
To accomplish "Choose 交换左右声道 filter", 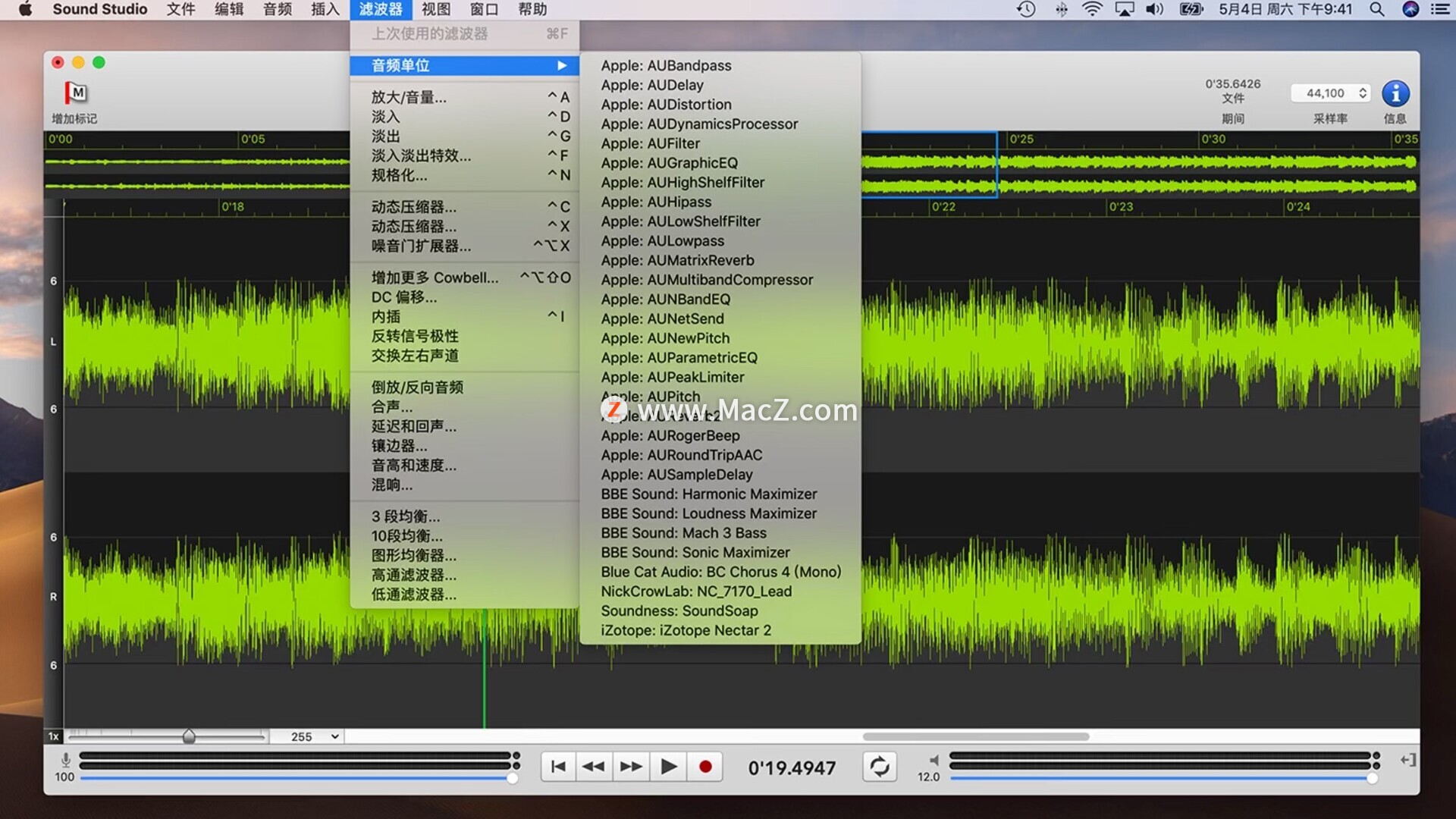I will tap(464, 356).
